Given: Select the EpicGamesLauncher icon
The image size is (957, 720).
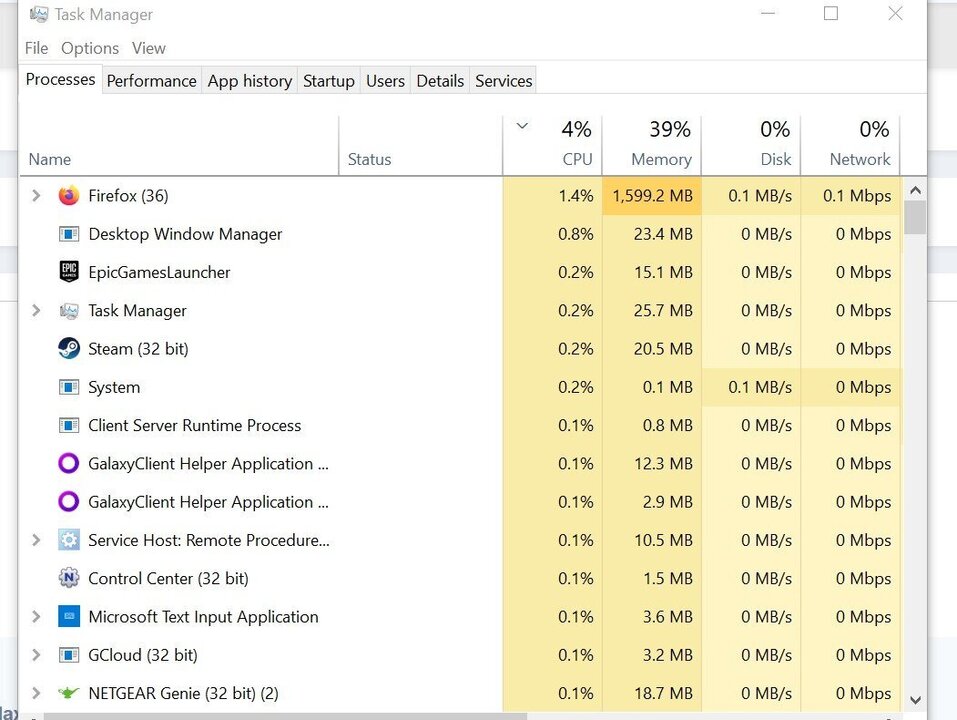Looking at the screenshot, I should [68, 272].
